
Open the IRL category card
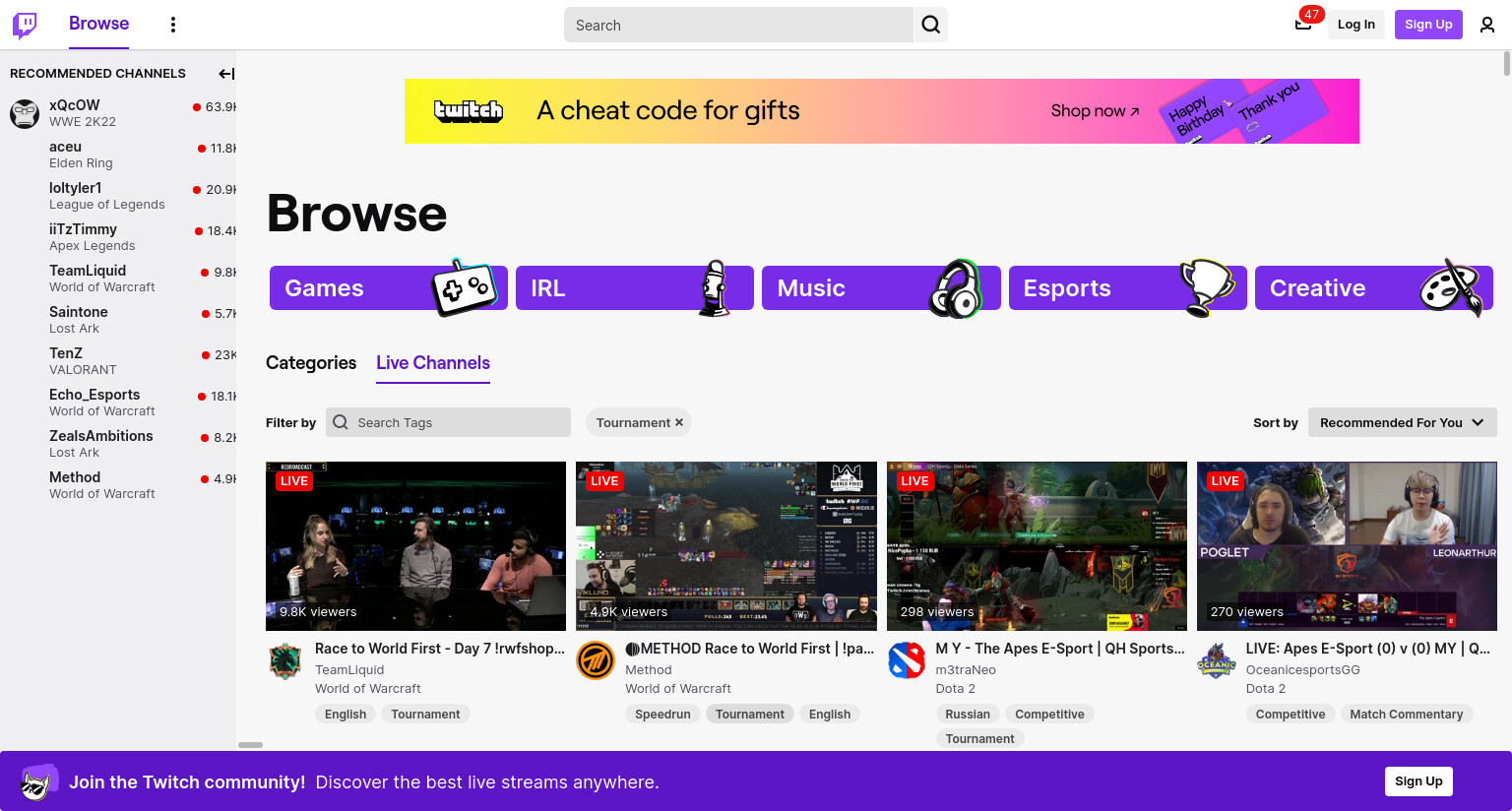point(635,288)
